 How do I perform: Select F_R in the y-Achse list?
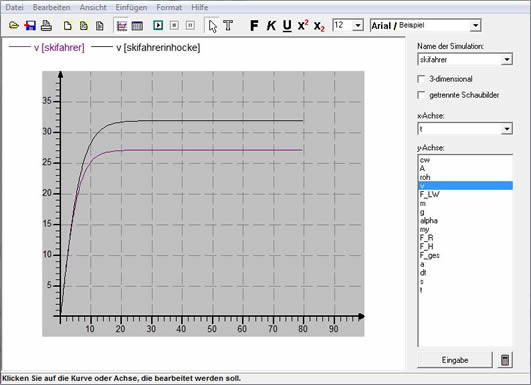465,238
